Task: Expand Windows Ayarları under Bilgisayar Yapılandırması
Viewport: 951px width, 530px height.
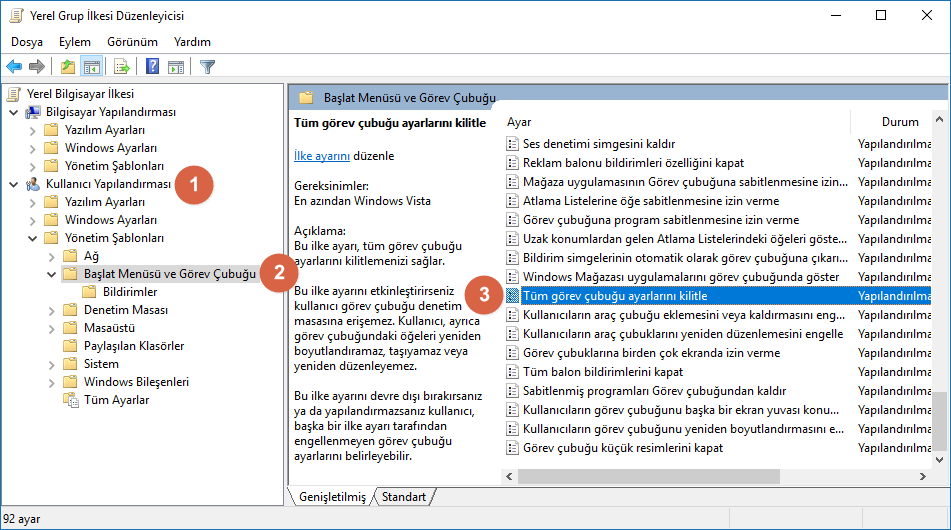Action: tap(33, 149)
